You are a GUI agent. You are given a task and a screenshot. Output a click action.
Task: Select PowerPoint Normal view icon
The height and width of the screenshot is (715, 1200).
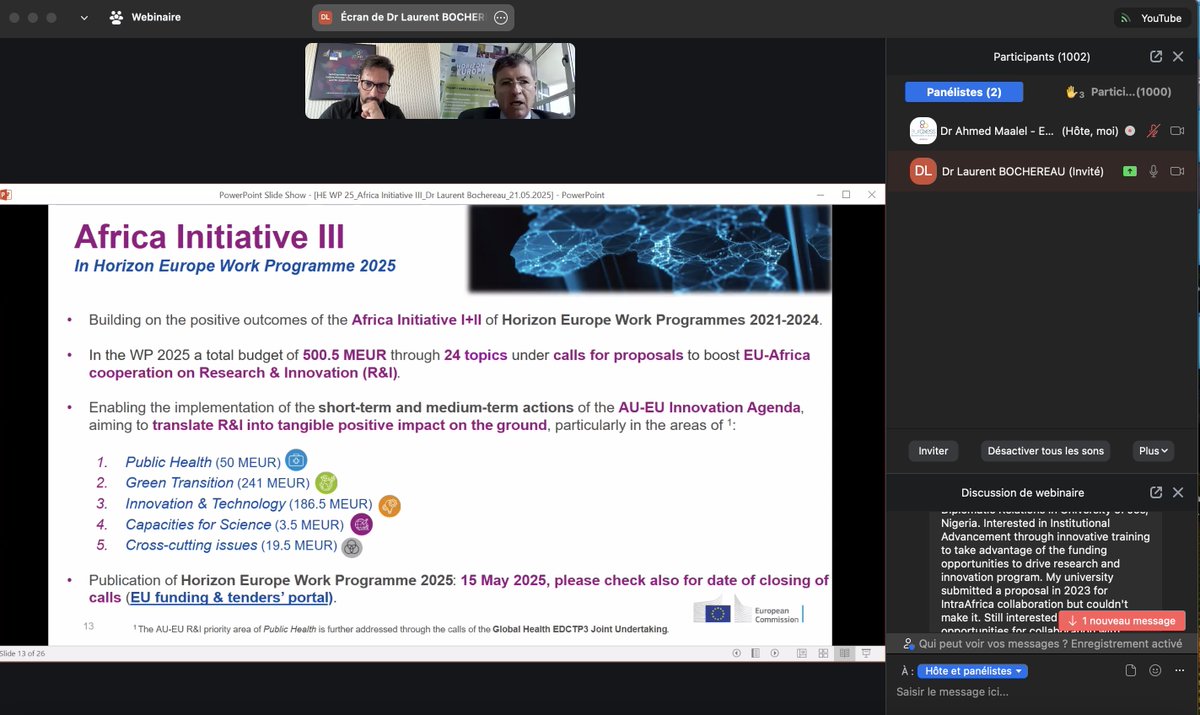click(802, 653)
